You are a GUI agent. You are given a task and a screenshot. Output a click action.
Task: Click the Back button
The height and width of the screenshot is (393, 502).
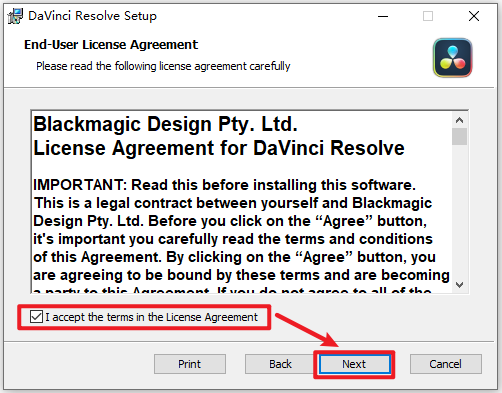point(280,364)
